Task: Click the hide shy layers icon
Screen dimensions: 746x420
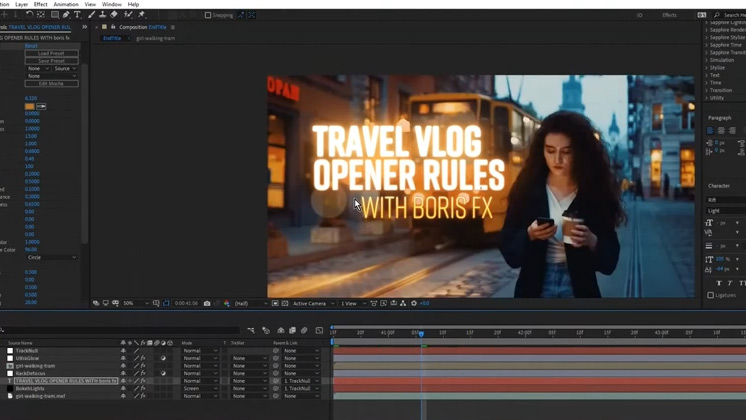Action: point(281,330)
